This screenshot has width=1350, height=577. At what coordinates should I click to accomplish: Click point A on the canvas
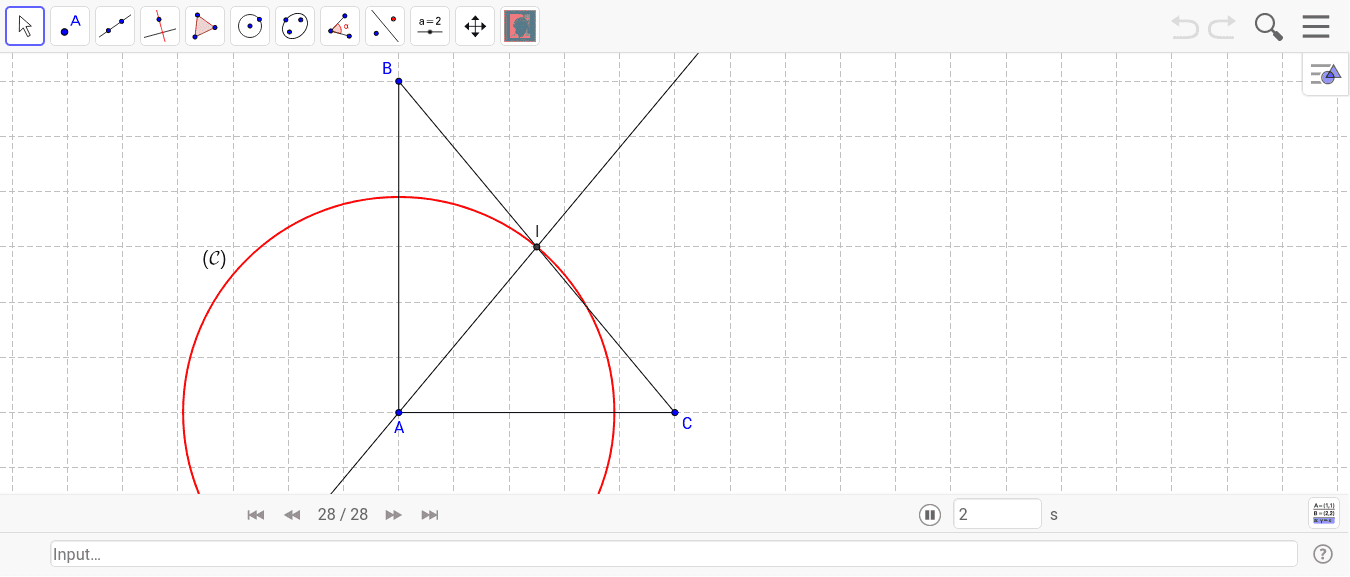pyautogui.click(x=399, y=412)
